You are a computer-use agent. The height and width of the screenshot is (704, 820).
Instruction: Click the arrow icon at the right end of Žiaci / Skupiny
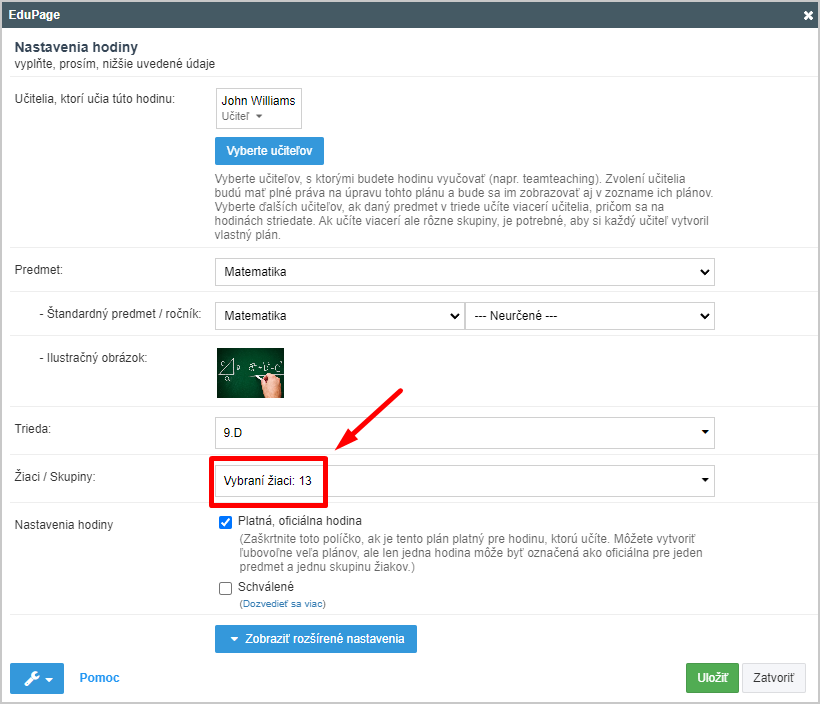pos(705,480)
